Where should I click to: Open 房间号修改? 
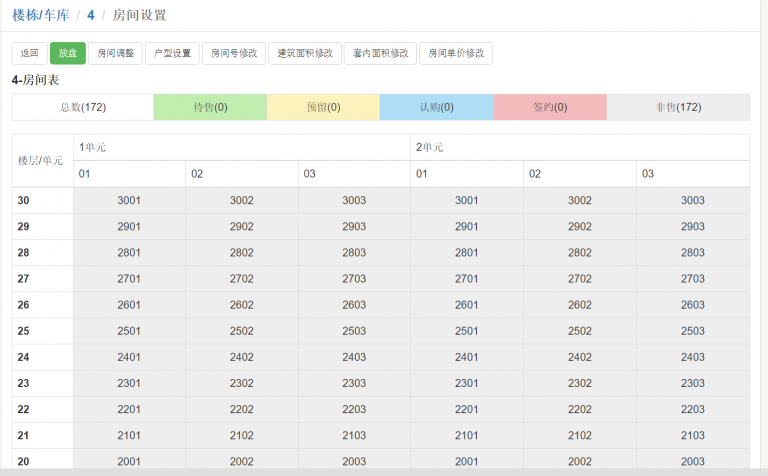tap(233, 54)
